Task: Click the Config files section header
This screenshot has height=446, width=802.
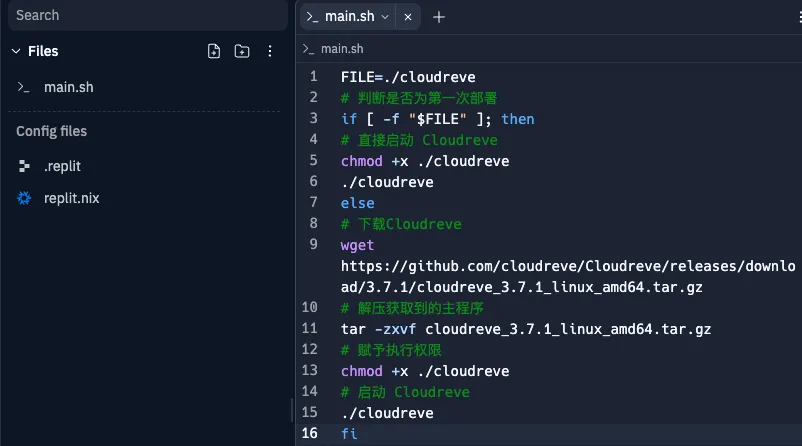Action: (51, 131)
